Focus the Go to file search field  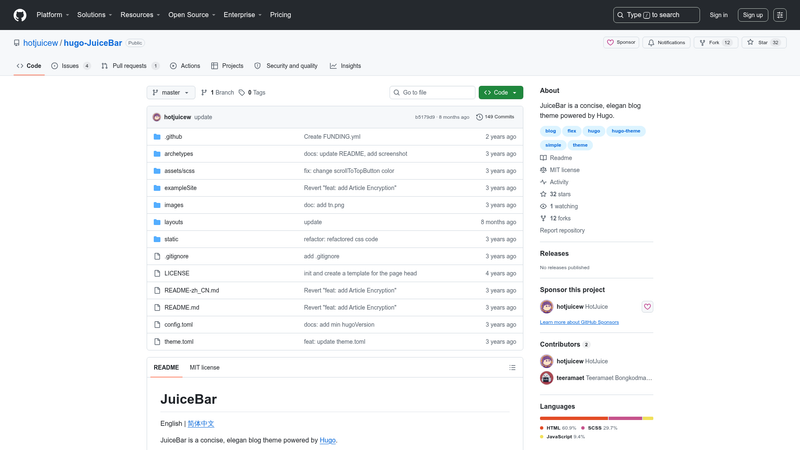pyautogui.click(x=432, y=92)
